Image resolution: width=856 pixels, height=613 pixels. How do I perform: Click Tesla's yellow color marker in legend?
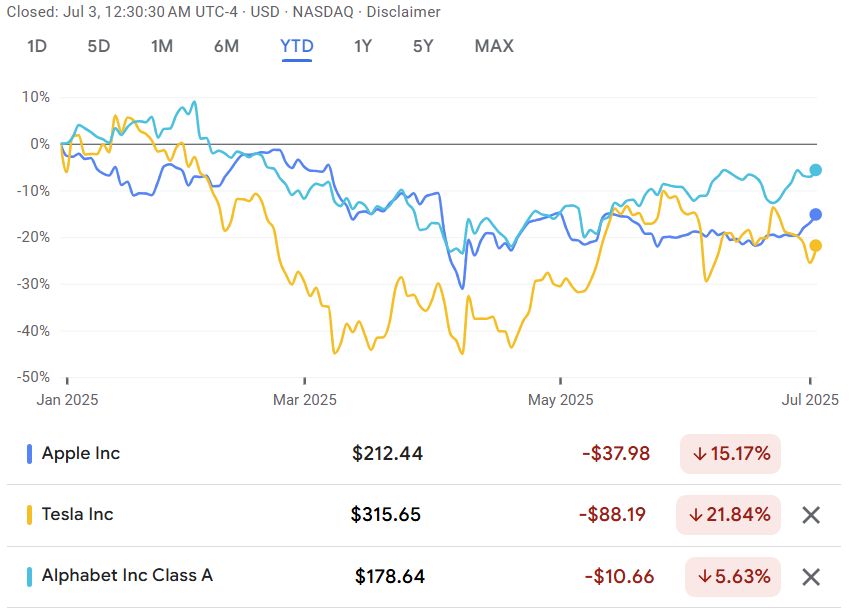[x=29, y=515]
